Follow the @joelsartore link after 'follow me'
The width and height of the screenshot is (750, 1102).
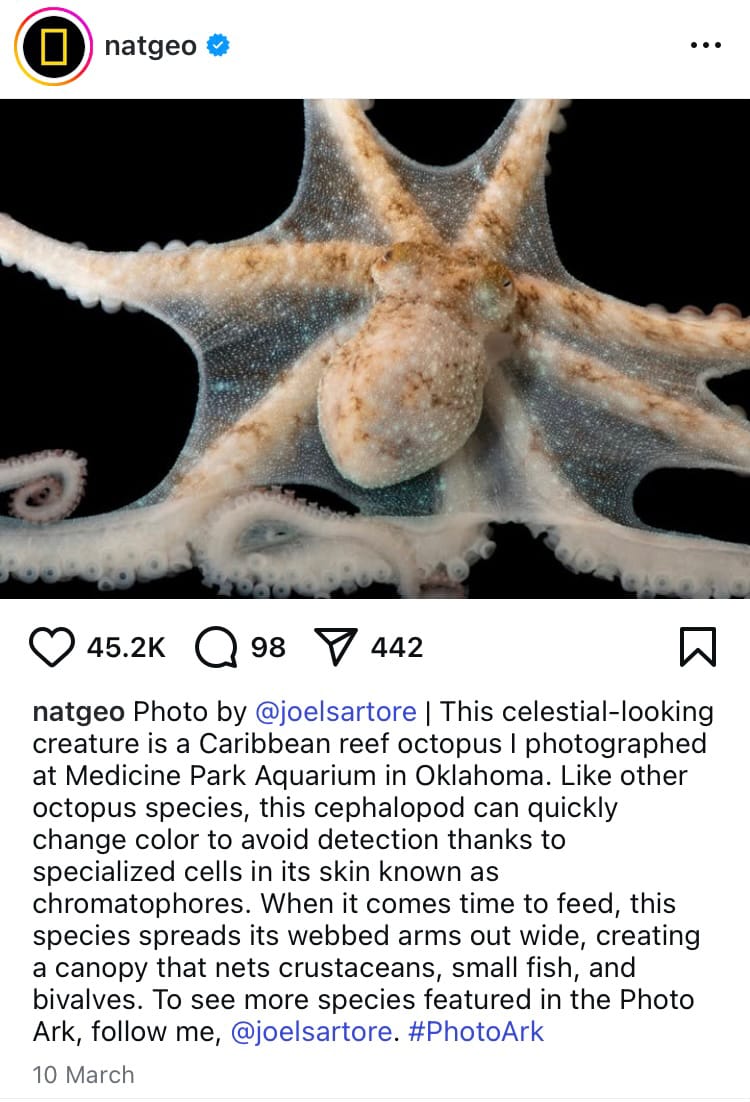[311, 1032]
